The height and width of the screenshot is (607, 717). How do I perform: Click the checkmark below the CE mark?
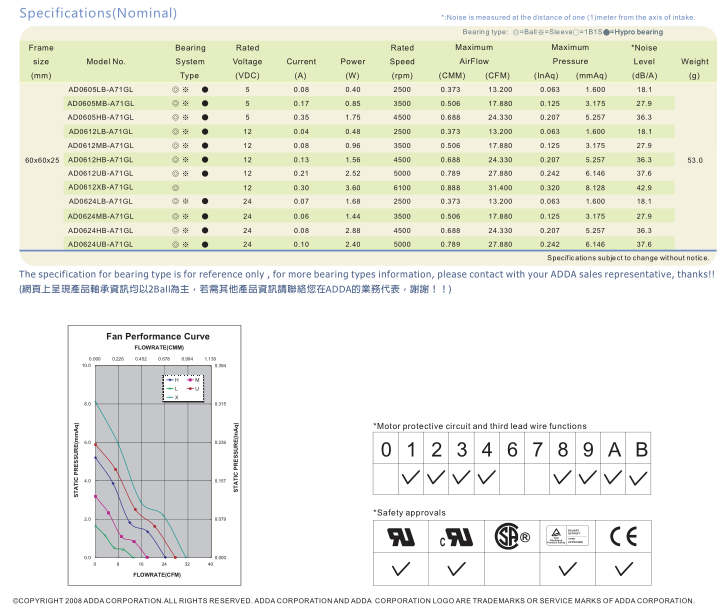[x=624, y=569]
